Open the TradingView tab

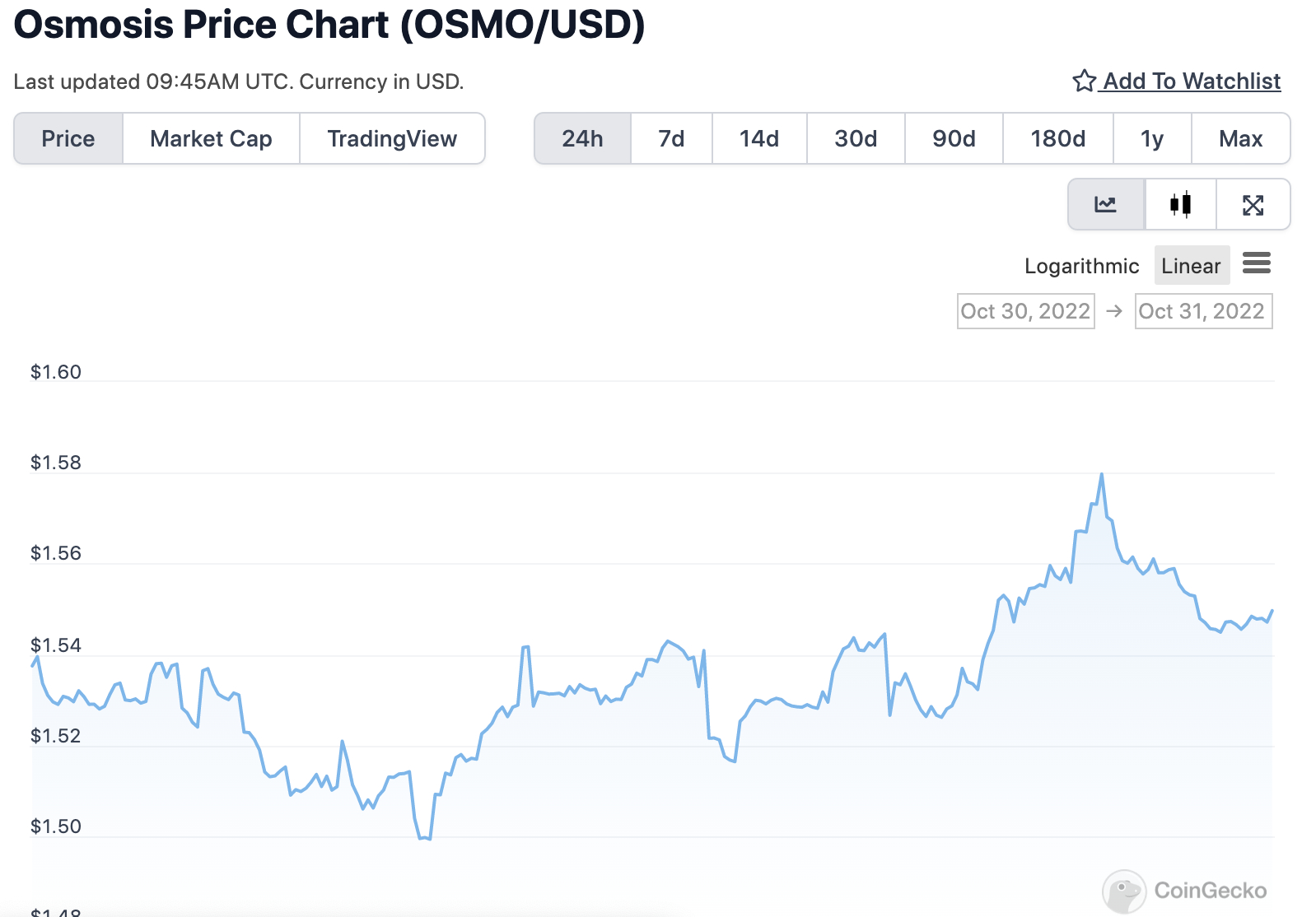tap(392, 138)
